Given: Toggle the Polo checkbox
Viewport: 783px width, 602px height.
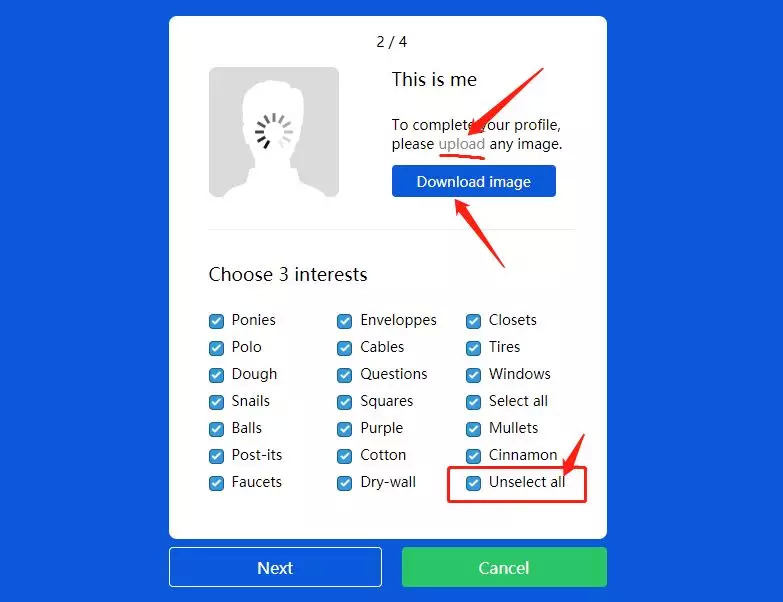Looking at the screenshot, I should click(216, 348).
